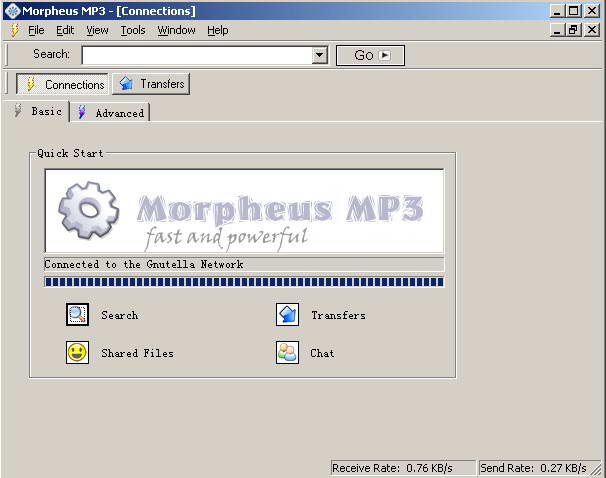This screenshot has width=606, height=478.
Task: Switch to the Transfers toolbar view
Action: pyautogui.click(x=151, y=84)
